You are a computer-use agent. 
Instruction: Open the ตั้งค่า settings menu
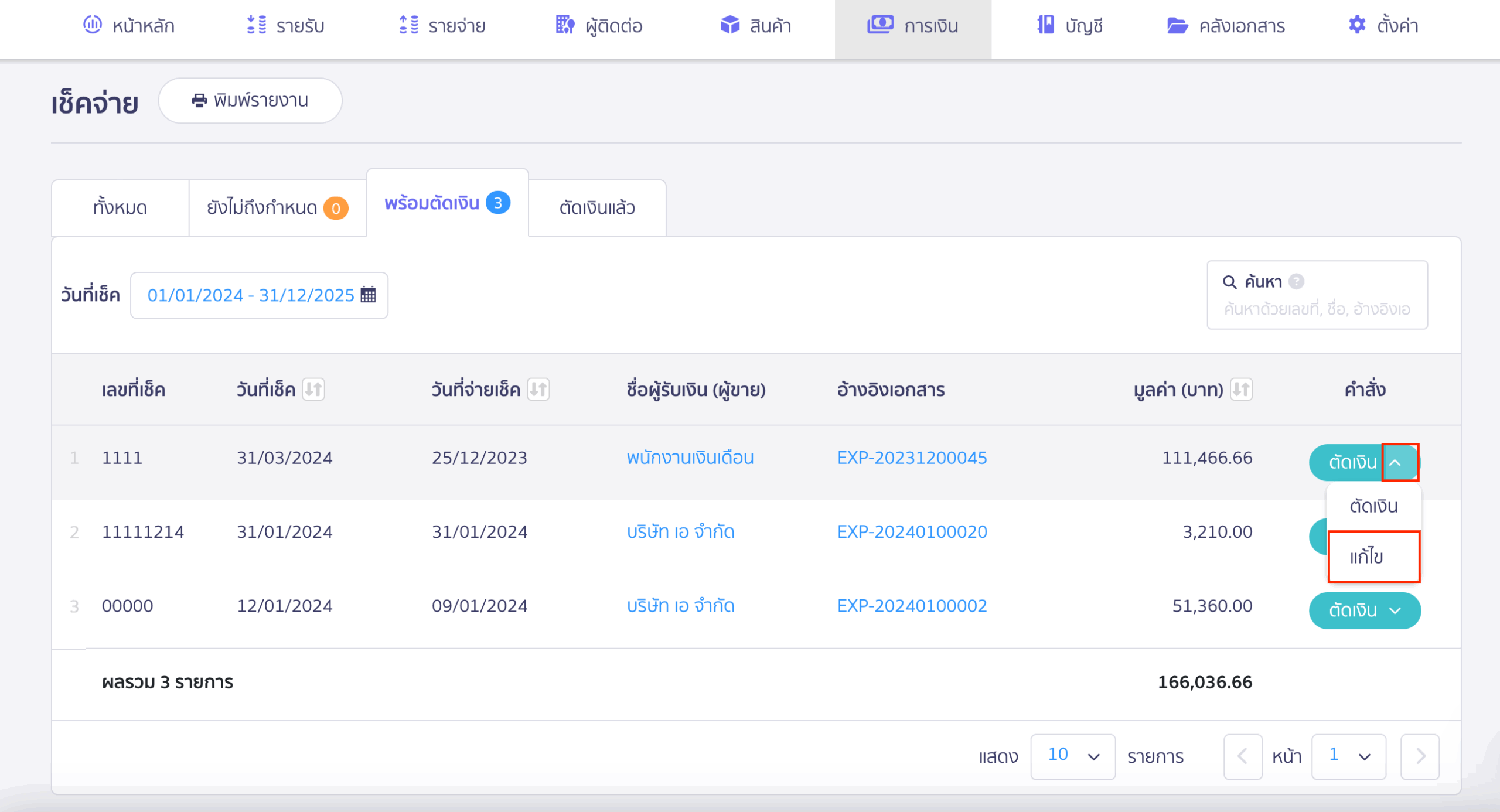coord(1383,26)
